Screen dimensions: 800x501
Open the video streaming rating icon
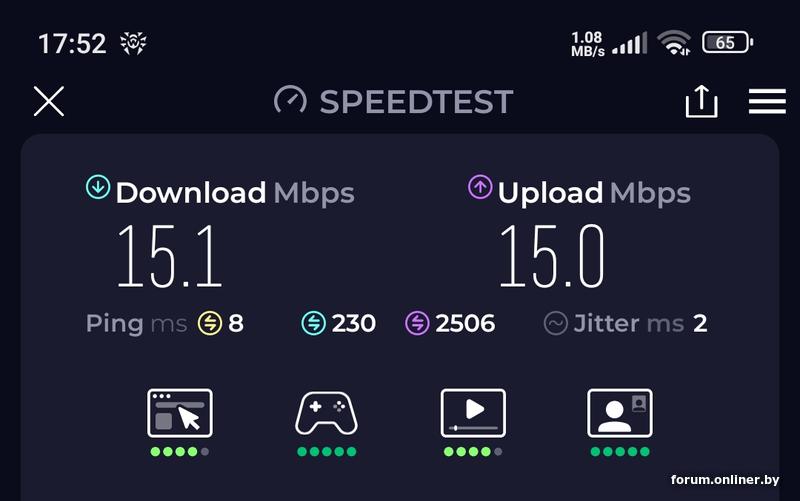pyautogui.click(x=473, y=413)
